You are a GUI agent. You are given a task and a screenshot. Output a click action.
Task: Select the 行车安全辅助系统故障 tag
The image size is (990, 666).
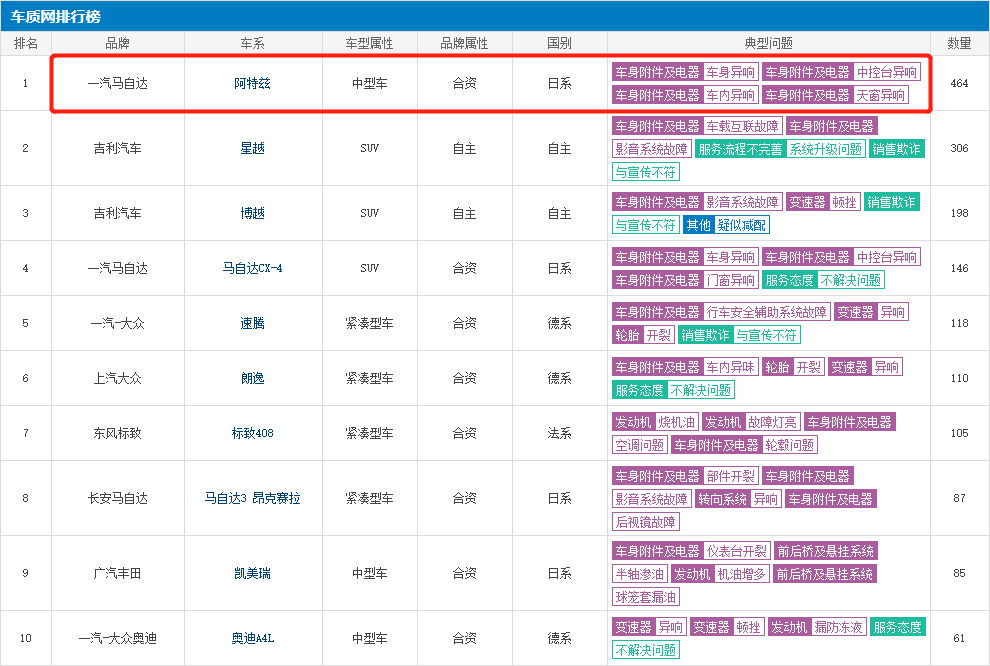click(767, 311)
